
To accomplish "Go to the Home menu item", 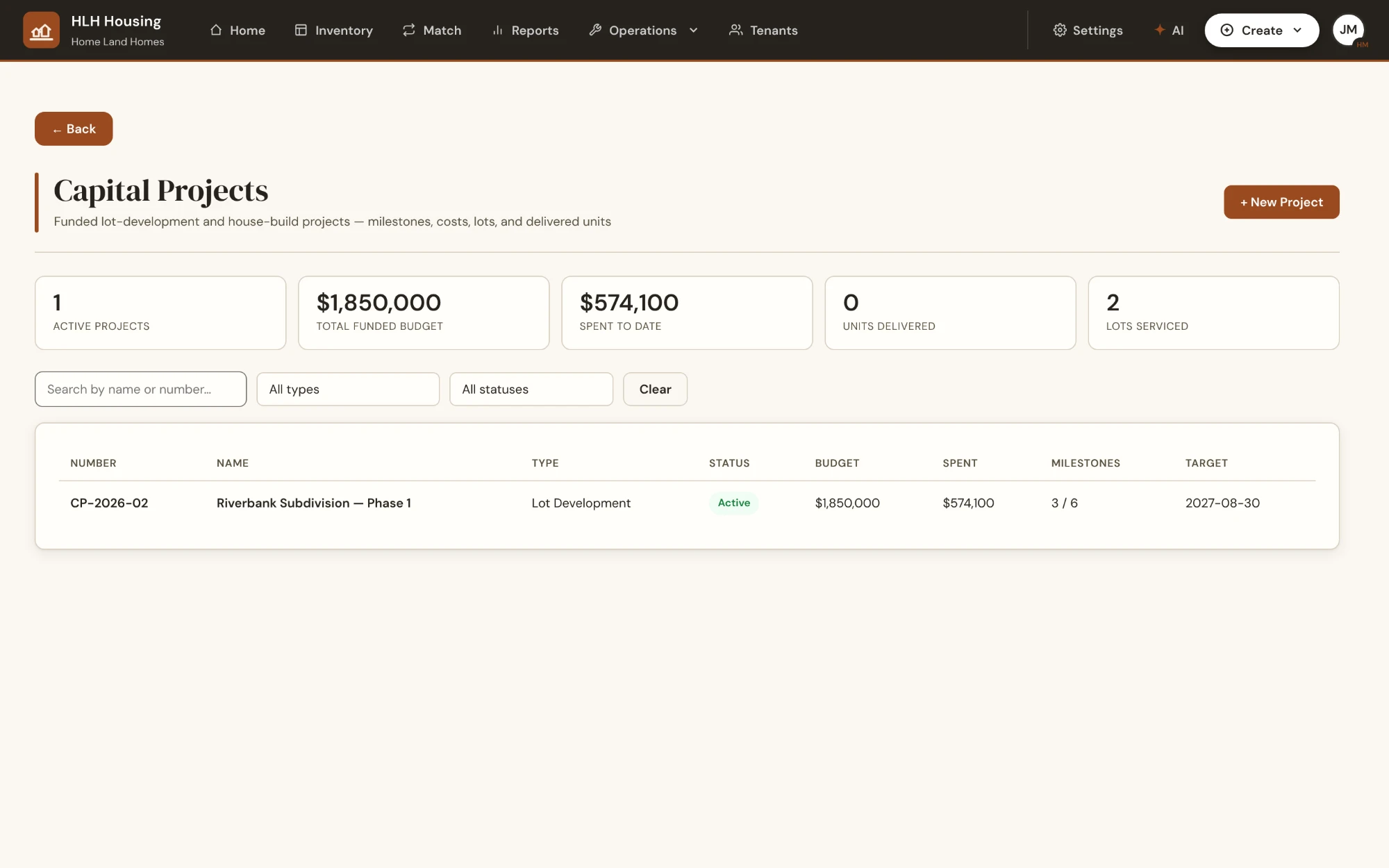I will [238, 30].
